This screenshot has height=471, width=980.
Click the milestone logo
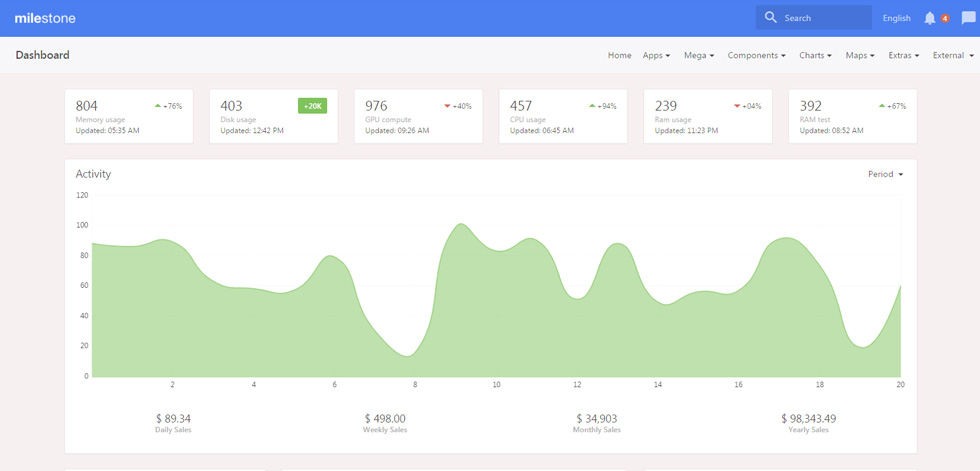(x=45, y=18)
